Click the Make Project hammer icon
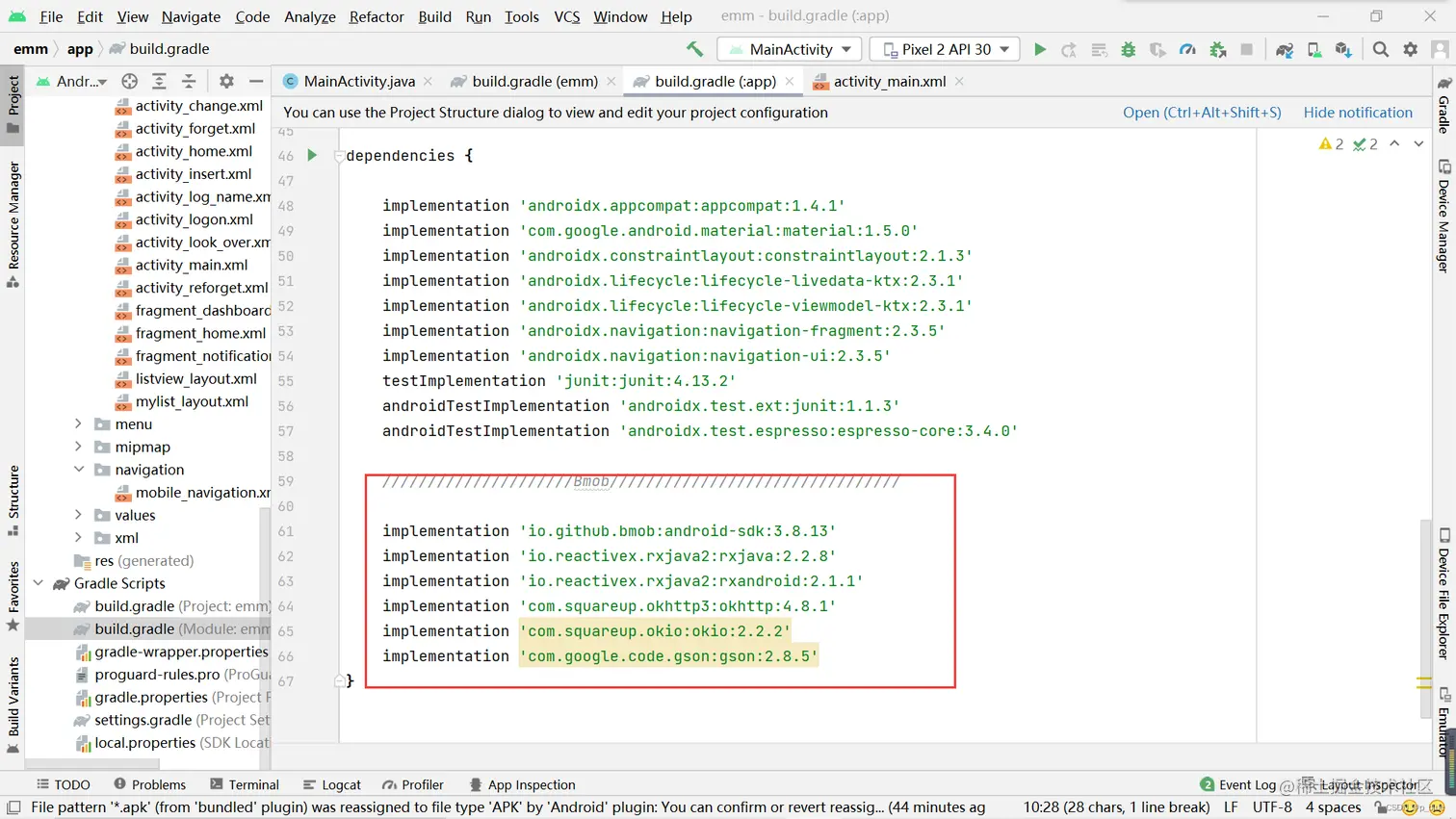Screen dimensions: 1456x819 [694, 49]
